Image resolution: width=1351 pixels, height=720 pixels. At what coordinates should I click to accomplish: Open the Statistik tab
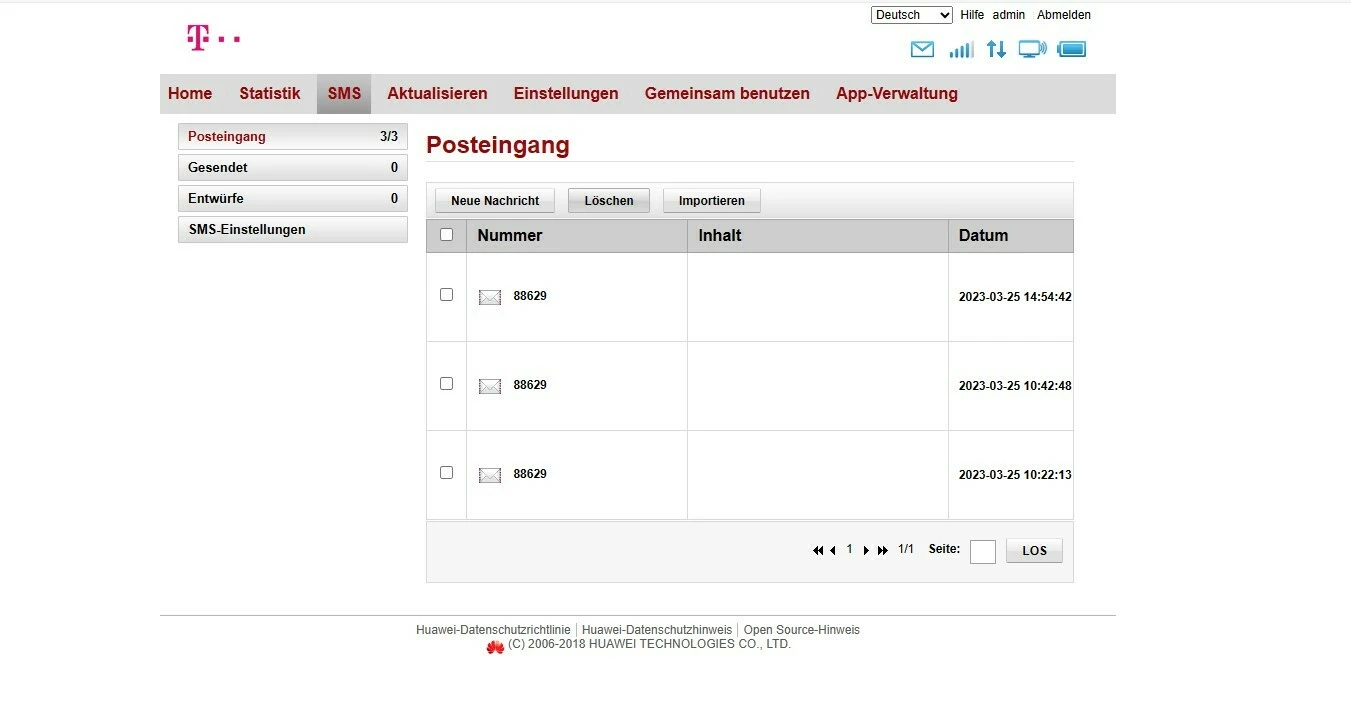[270, 94]
